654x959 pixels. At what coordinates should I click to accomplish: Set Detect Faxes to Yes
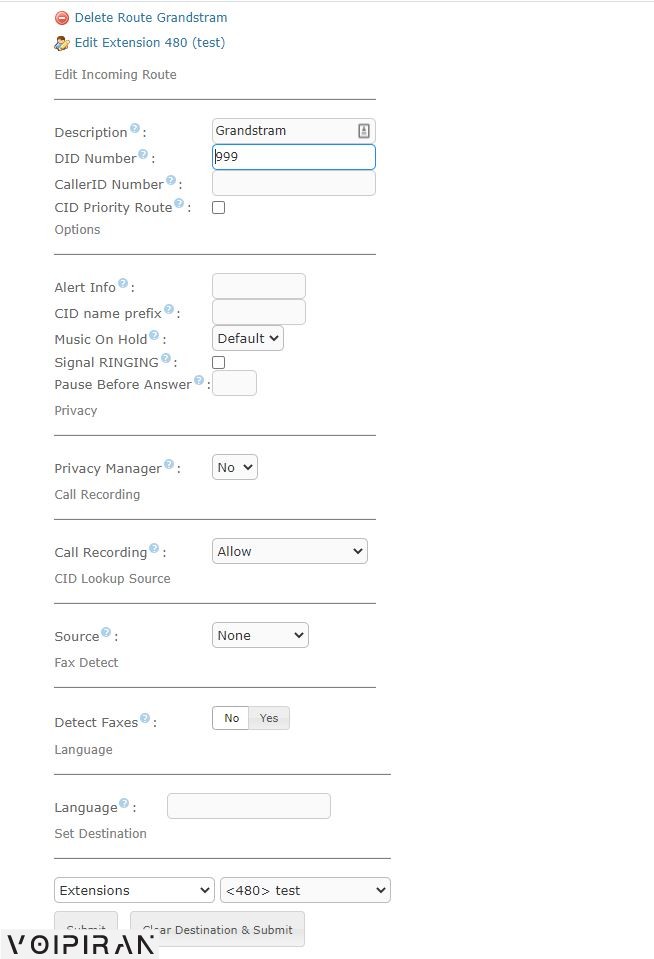click(x=269, y=718)
